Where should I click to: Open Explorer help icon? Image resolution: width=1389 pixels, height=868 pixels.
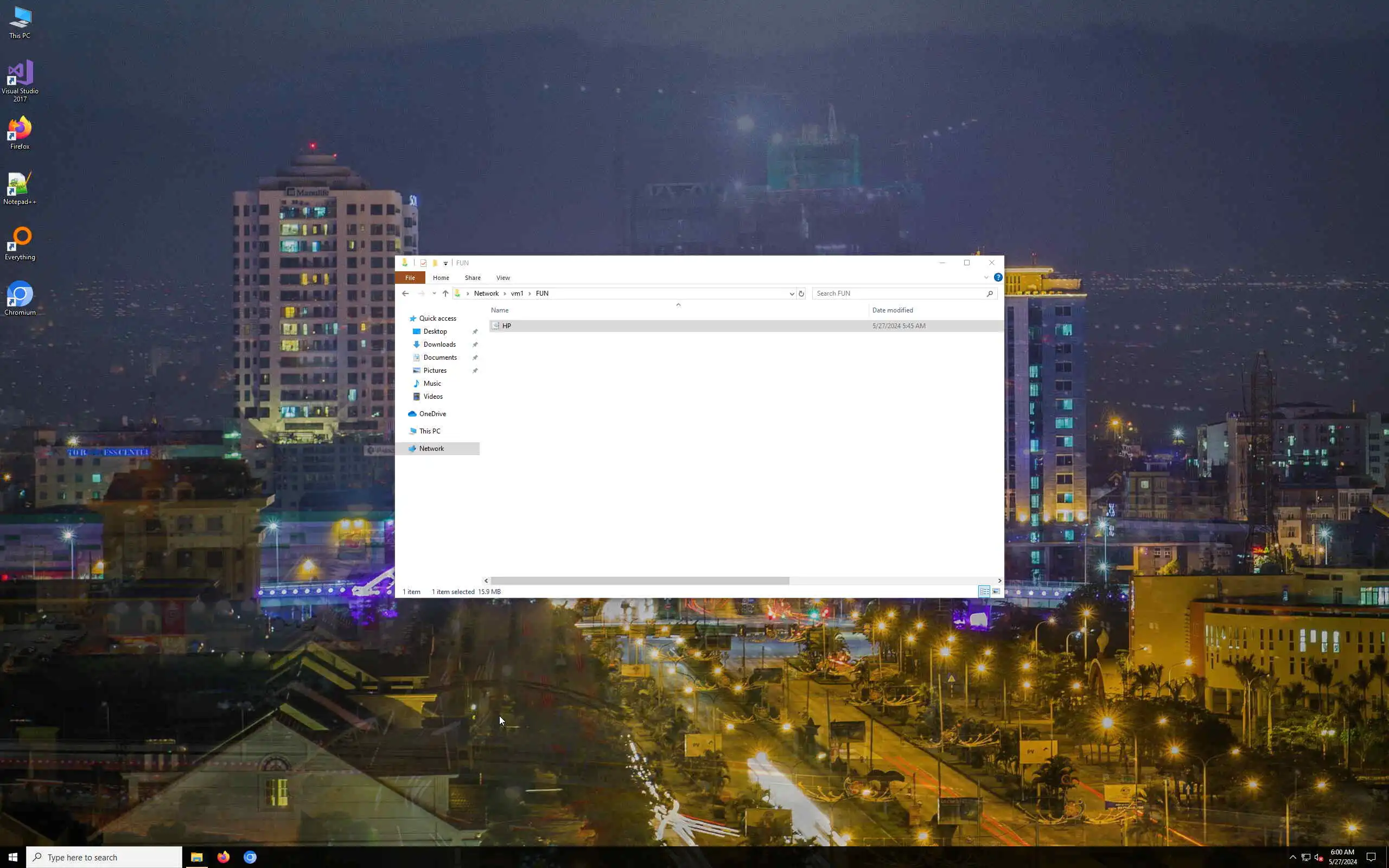(x=998, y=277)
